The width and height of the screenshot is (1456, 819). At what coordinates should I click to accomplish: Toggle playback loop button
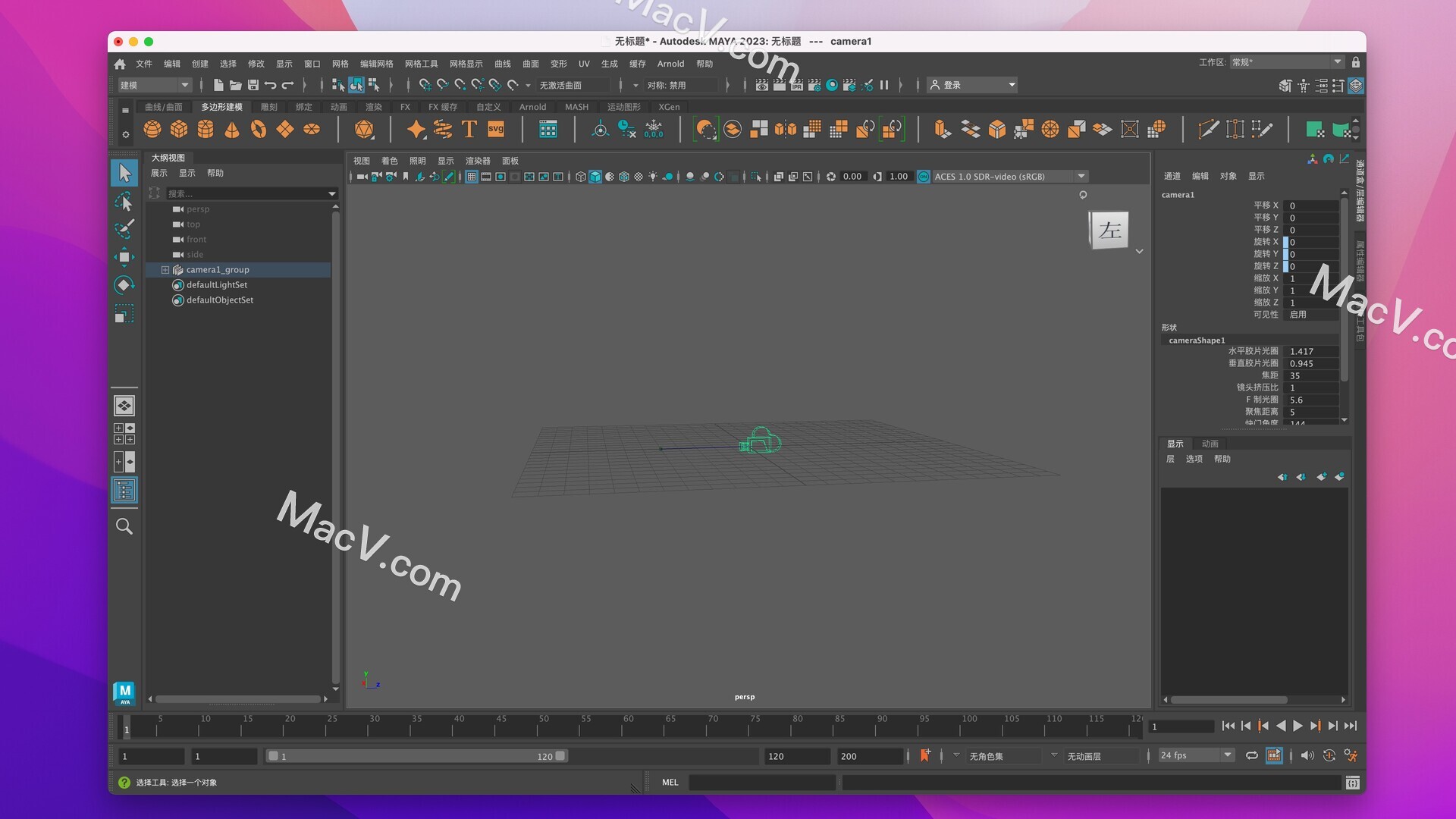click(x=1252, y=755)
